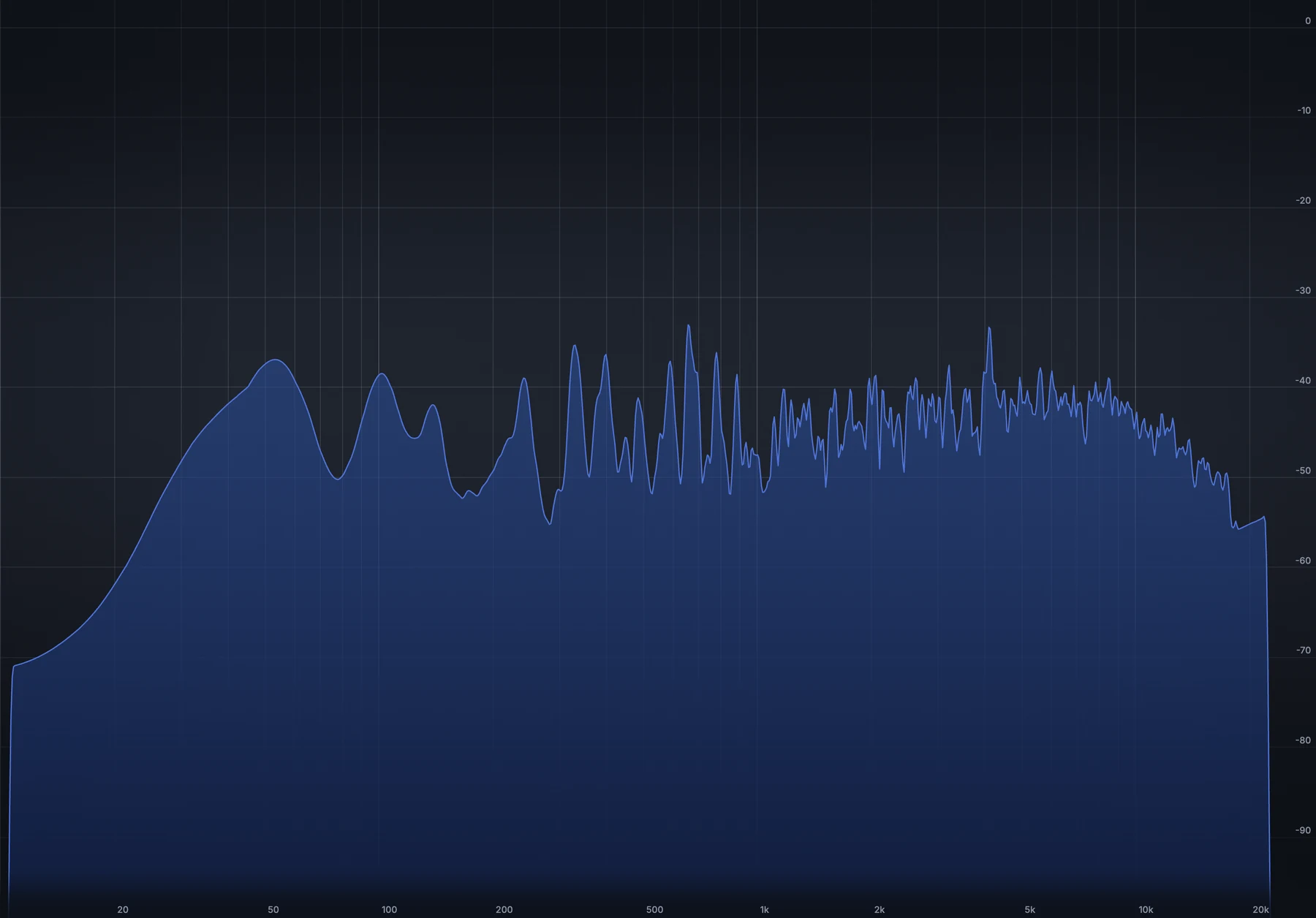Click the 10k frequency axis label

1146,909
